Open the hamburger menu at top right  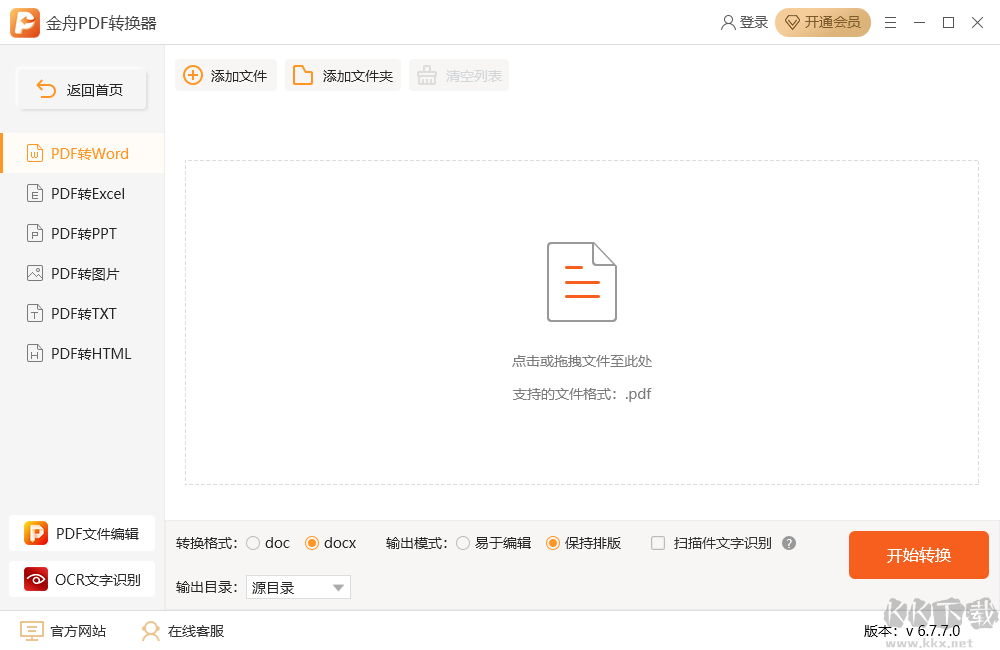891,22
